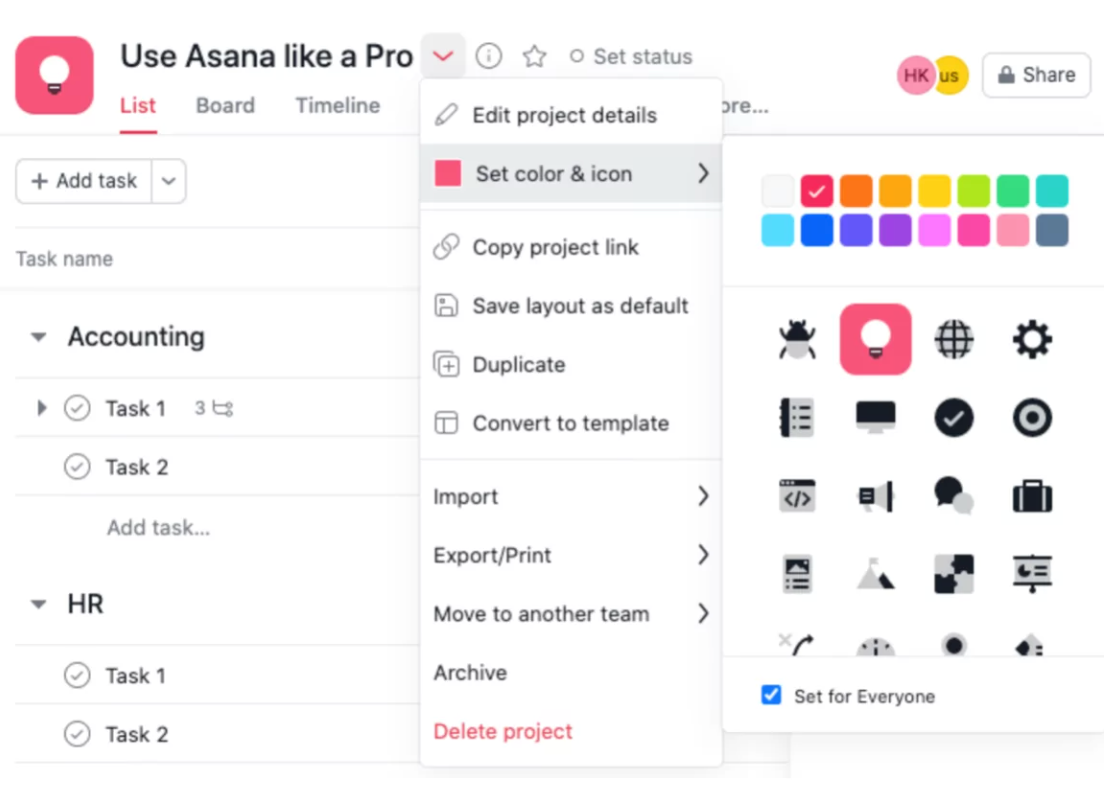Pick the teal aqua color swatch
Image resolution: width=1104 pixels, height=804 pixels.
coord(1052,191)
